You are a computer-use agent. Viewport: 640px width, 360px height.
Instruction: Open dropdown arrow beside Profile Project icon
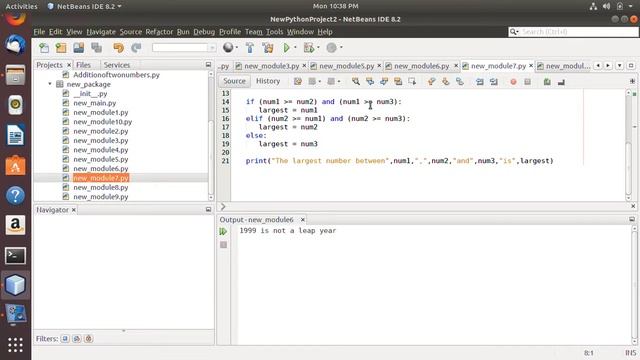pos(341,48)
